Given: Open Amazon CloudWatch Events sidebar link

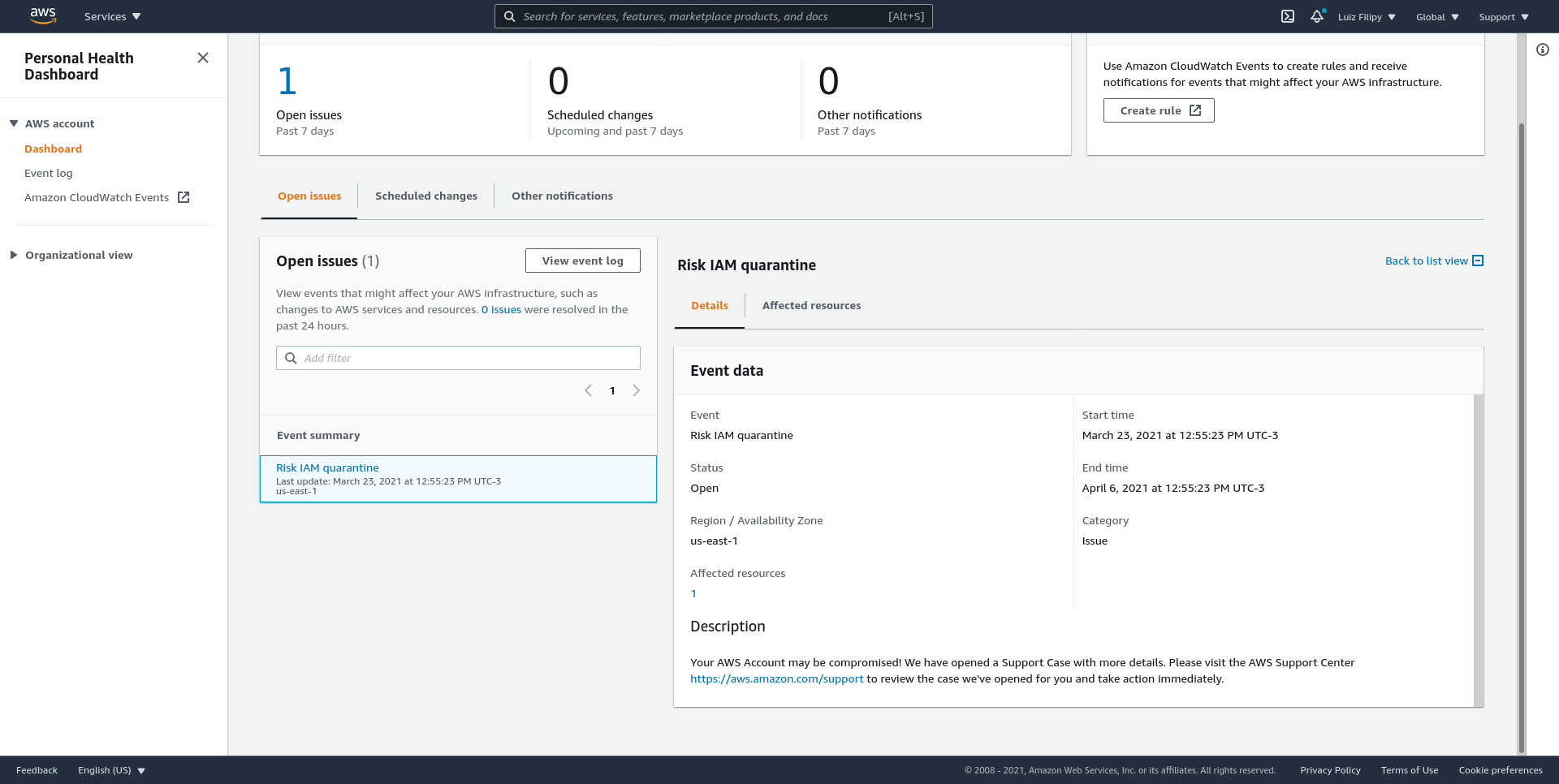Looking at the screenshot, I should pyautogui.click(x=106, y=197).
